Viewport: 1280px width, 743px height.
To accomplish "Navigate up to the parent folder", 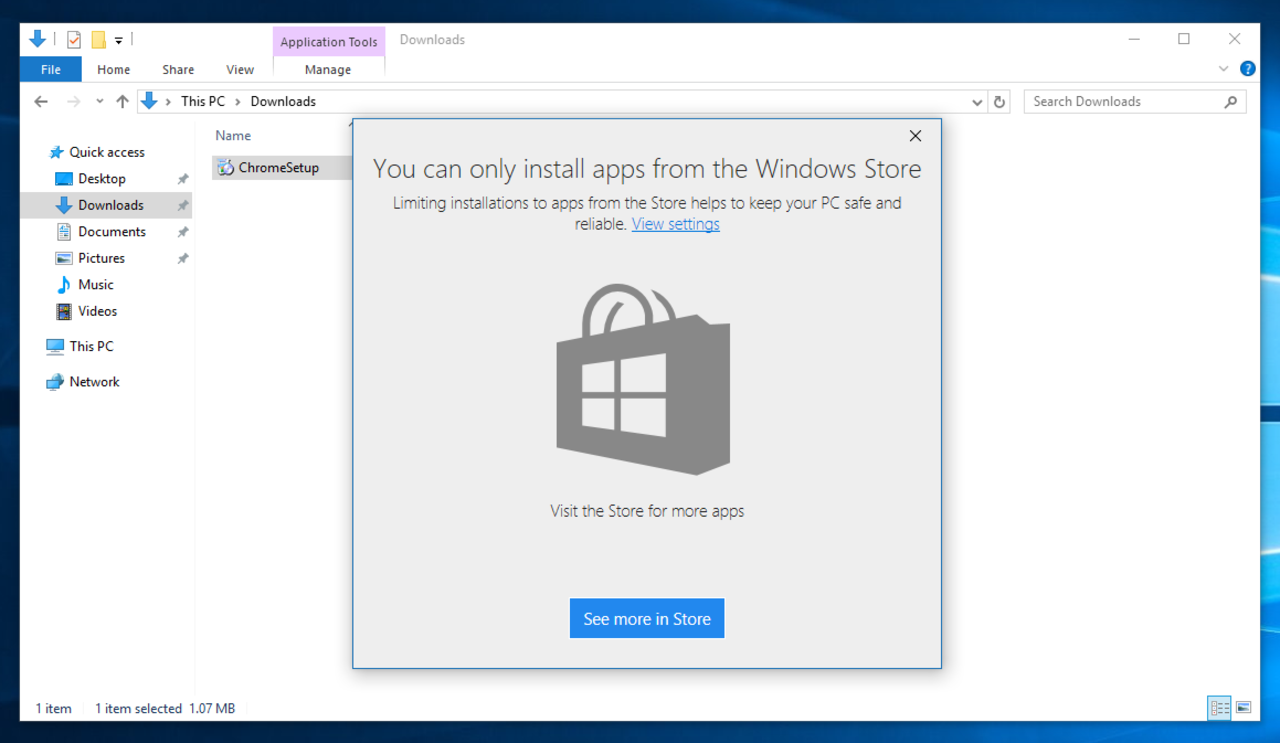I will pyautogui.click(x=121, y=101).
